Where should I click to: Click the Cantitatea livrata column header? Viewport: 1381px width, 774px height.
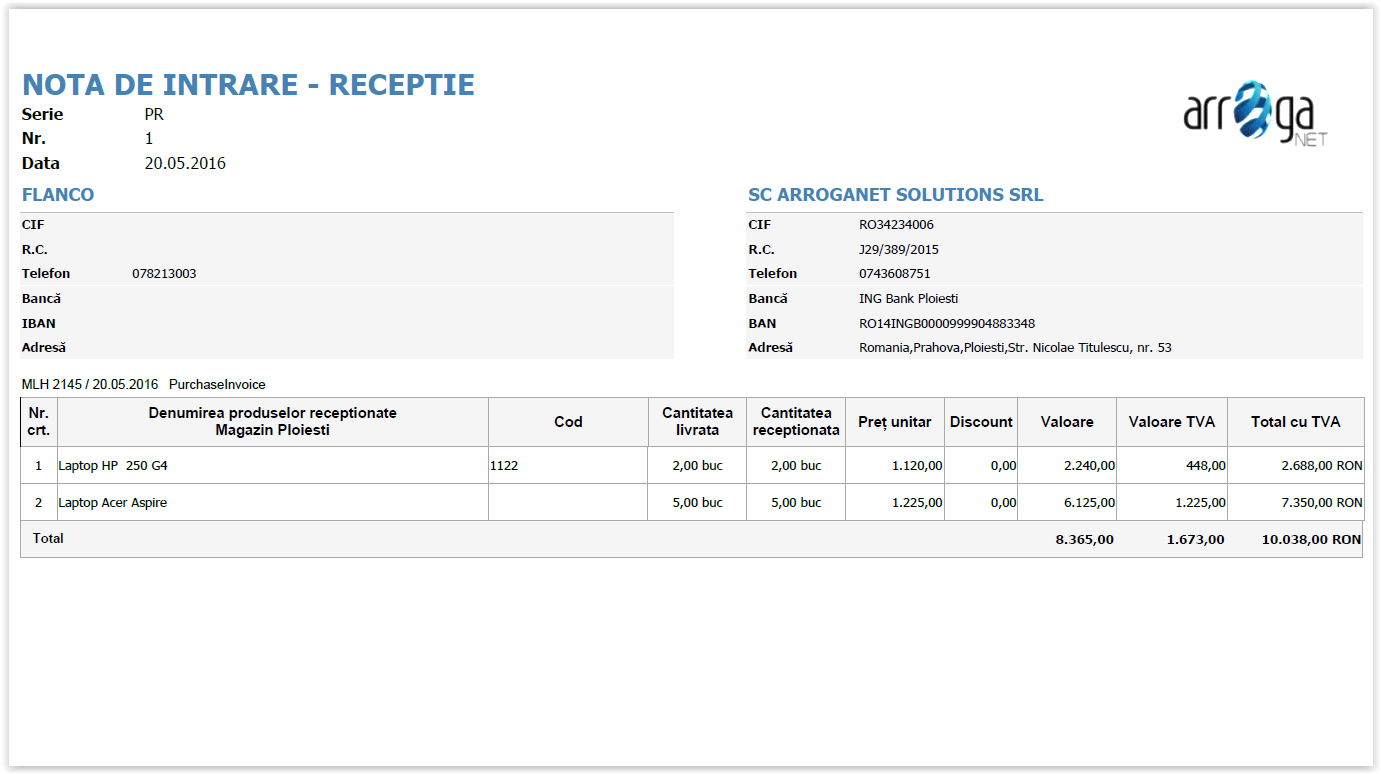(x=697, y=422)
